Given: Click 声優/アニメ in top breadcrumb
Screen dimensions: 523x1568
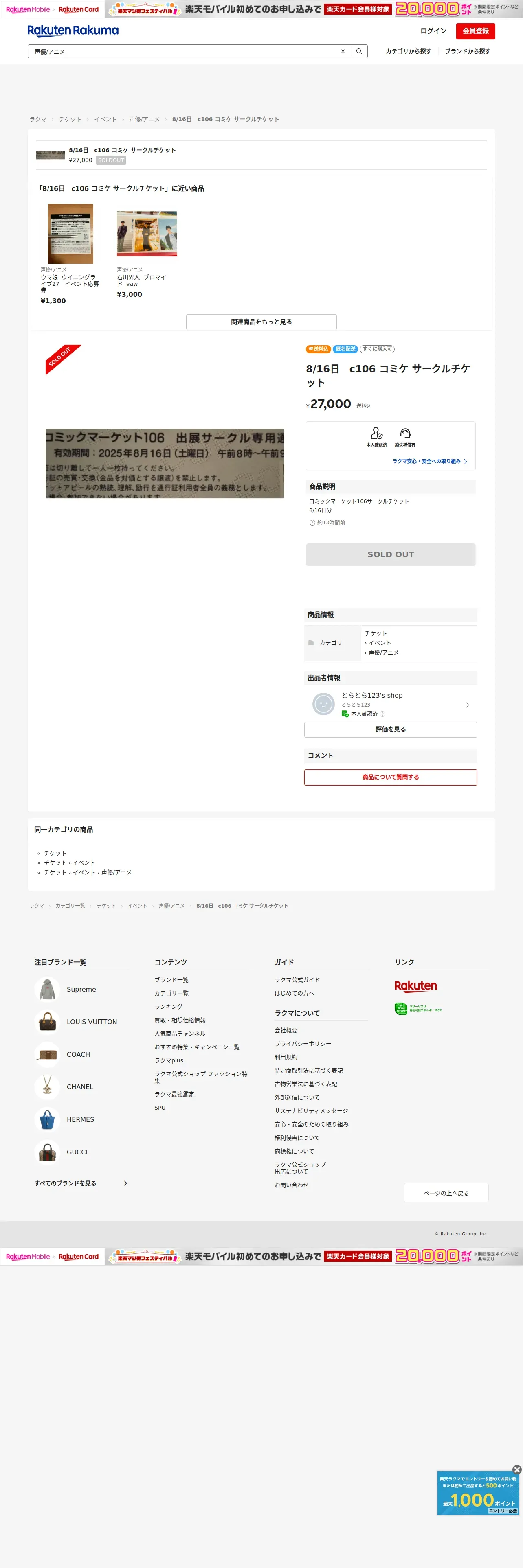Looking at the screenshot, I should tap(144, 119).
